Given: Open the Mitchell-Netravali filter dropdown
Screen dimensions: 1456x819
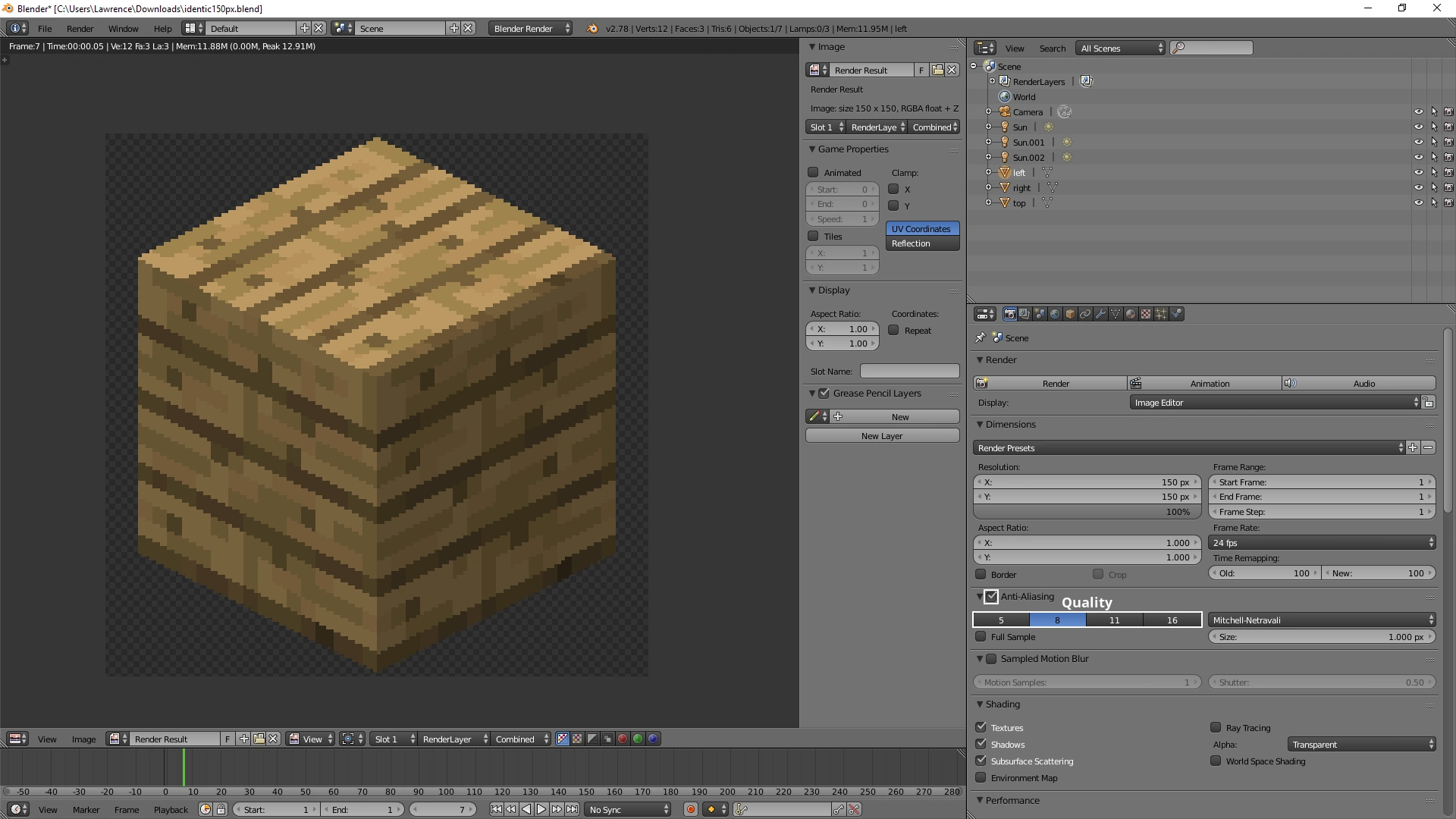Looking at the screenshot, I should [x=1322, y=620].
